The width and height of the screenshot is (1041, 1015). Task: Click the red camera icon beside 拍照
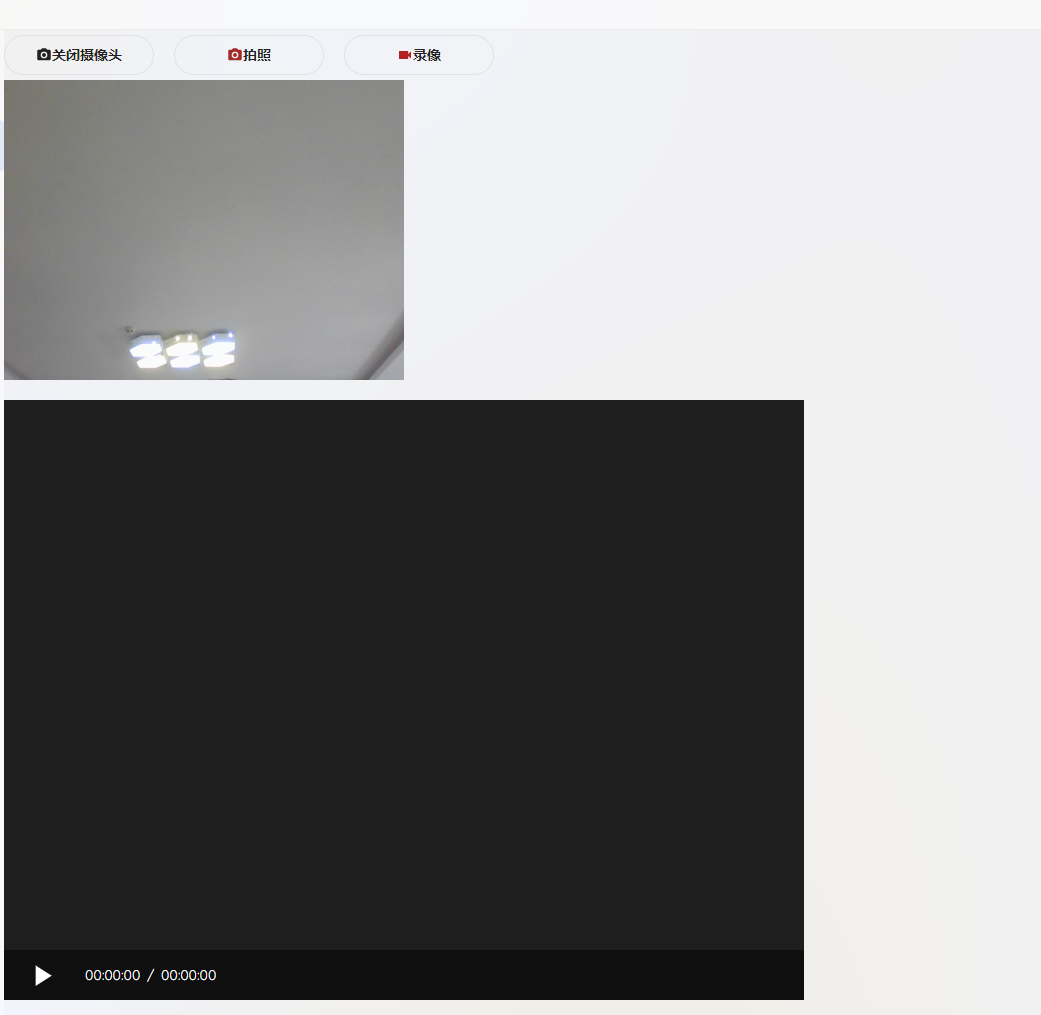(234, 54)
